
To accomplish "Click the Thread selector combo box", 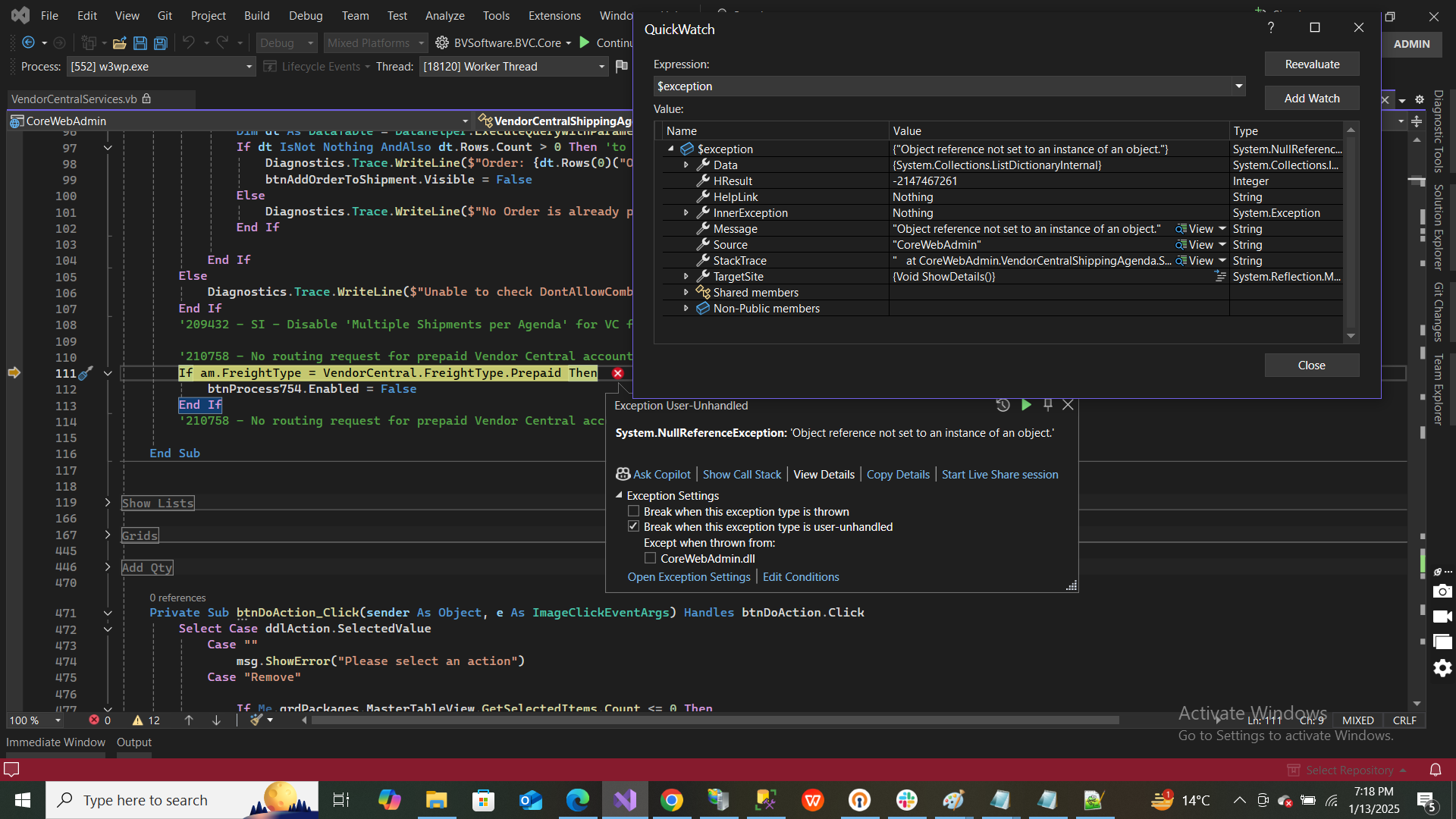I will tap(513, 67).
